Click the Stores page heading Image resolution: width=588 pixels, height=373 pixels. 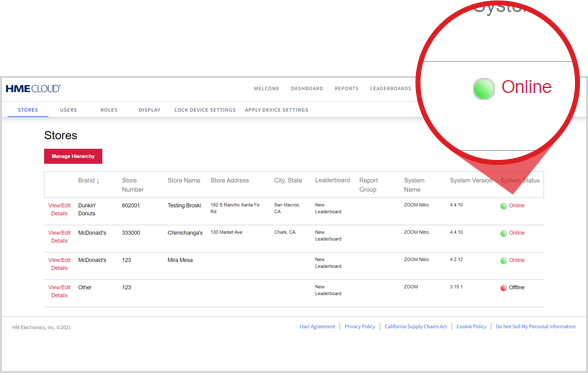(x=60, y=135)
